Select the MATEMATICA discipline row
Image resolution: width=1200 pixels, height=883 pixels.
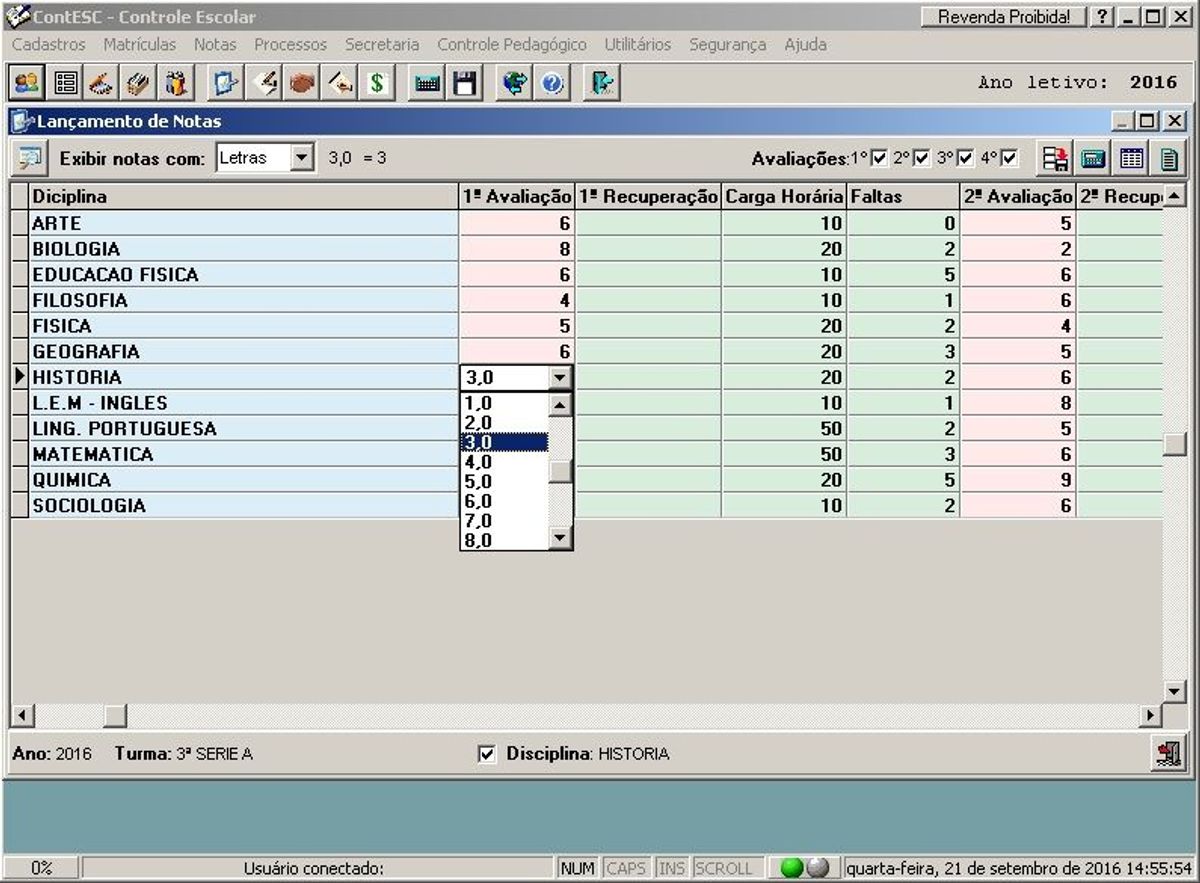point(93,455)
